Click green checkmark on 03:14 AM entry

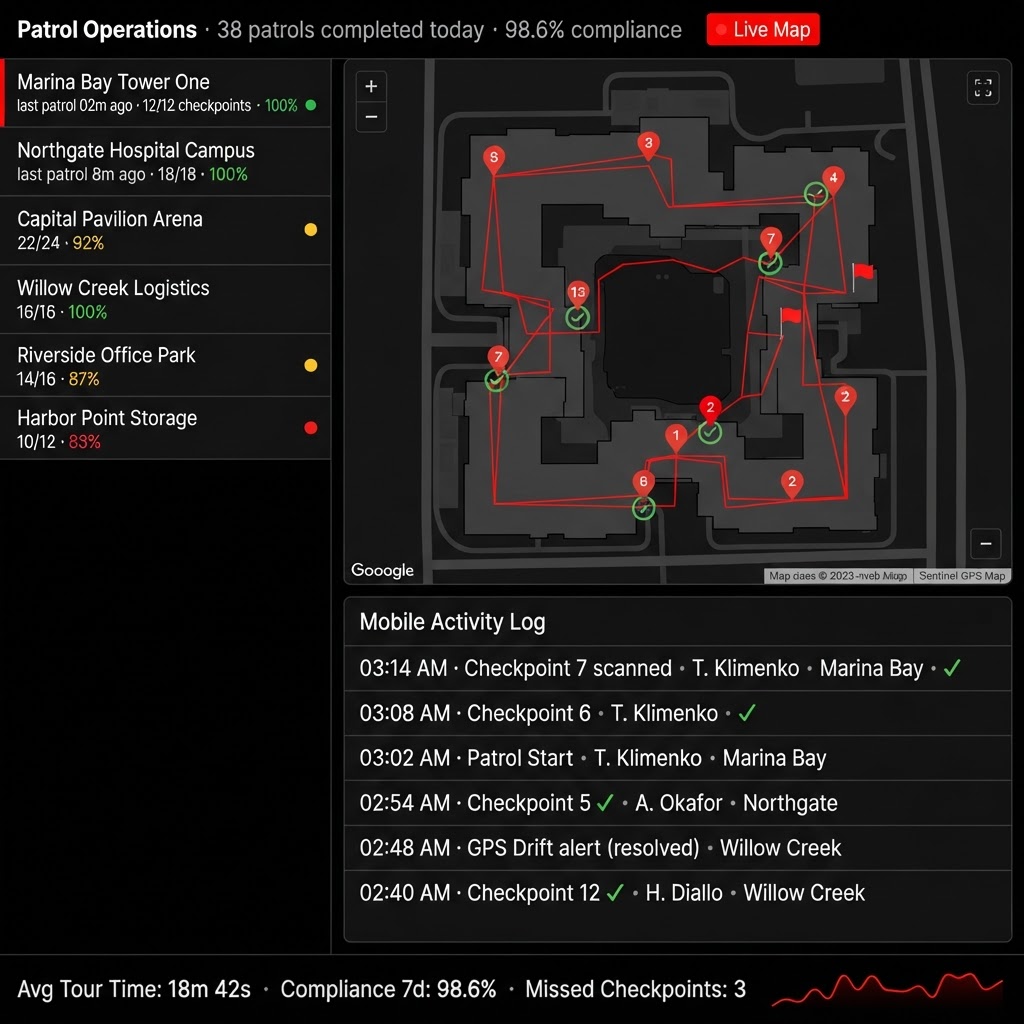click(x=952, y=667)
